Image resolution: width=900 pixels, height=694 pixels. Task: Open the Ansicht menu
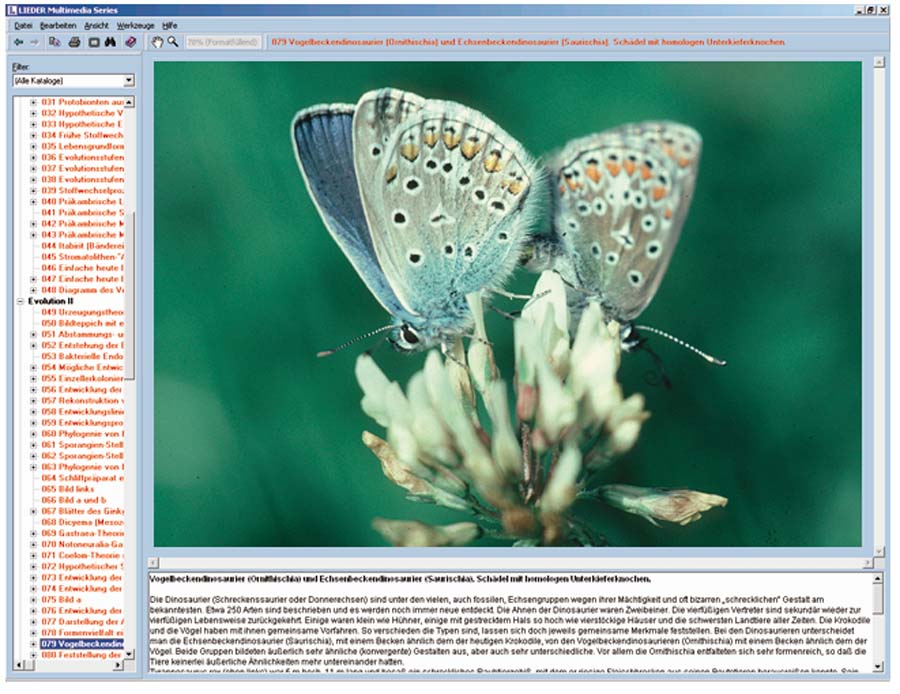tap(97, 23)
